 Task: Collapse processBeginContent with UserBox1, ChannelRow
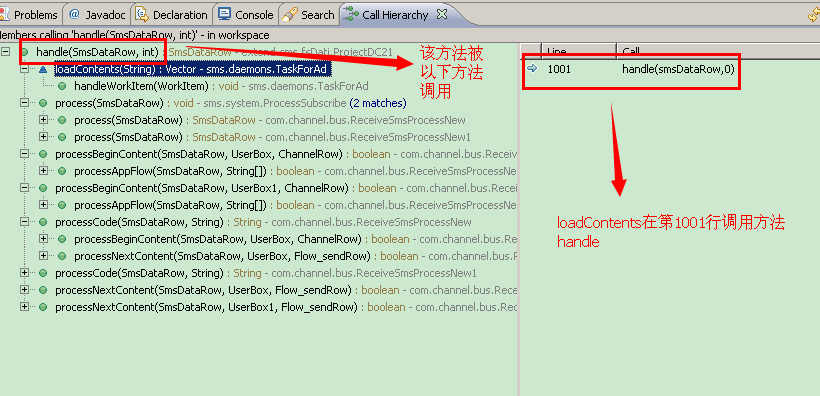pos(24,188)
